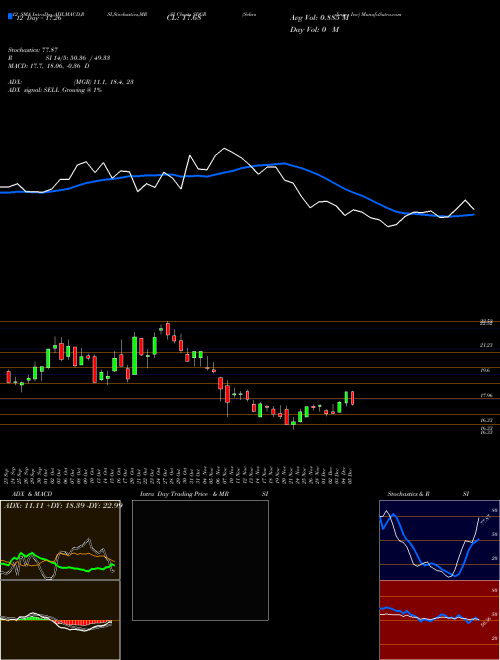Select the "Stochastics: 77.87" reading

33,50
